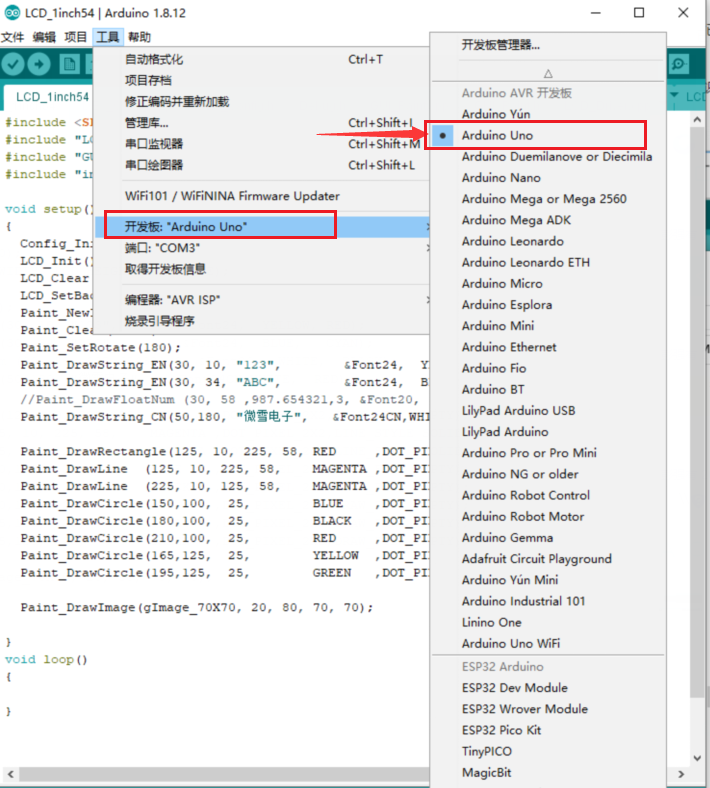The height and width of the screenshot is (788, 710).
Task: Open the tab dropdown triangle below Serial Monitor
Action: tap(674, 95)
